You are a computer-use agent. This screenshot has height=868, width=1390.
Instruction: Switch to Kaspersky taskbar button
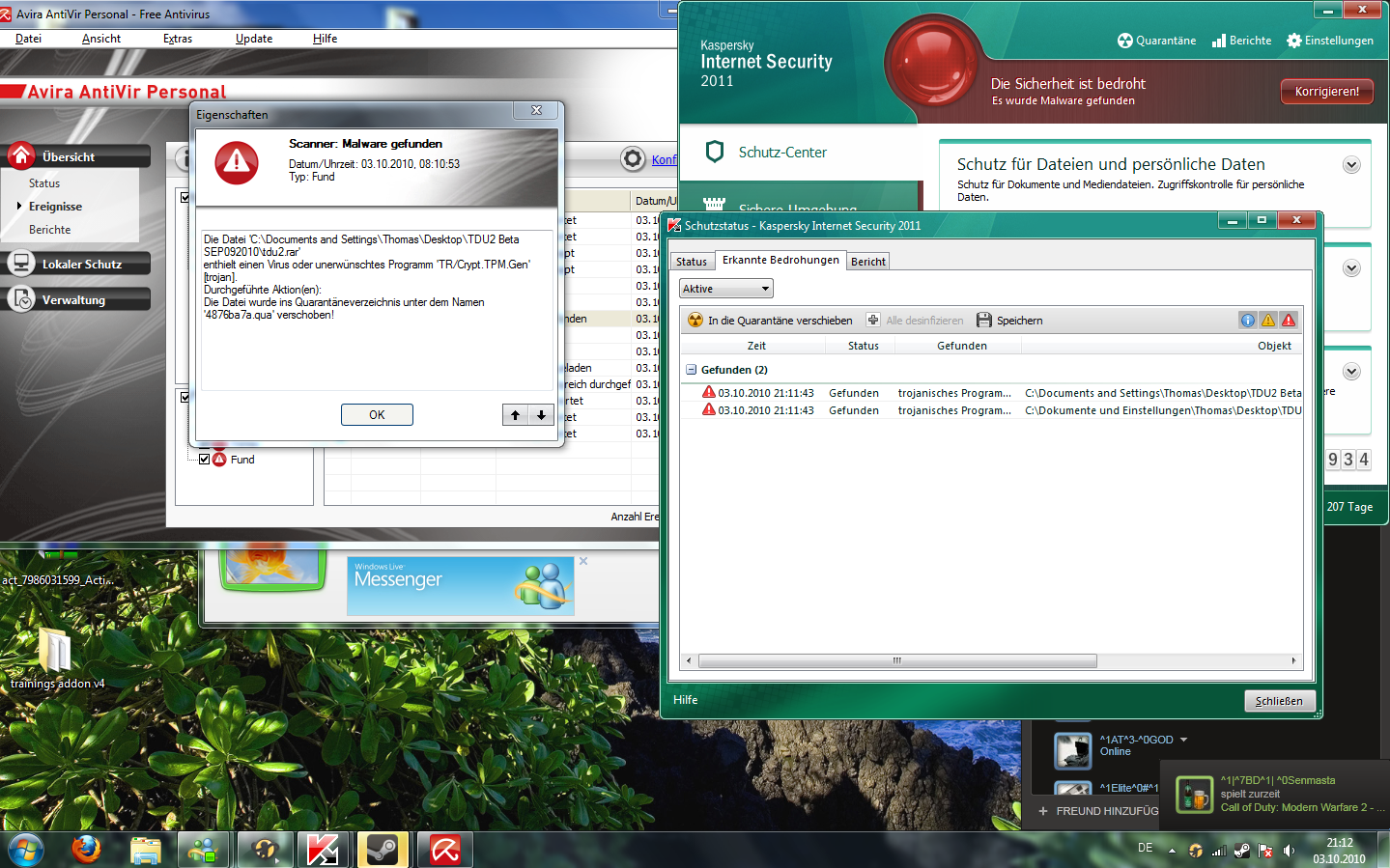323,851
